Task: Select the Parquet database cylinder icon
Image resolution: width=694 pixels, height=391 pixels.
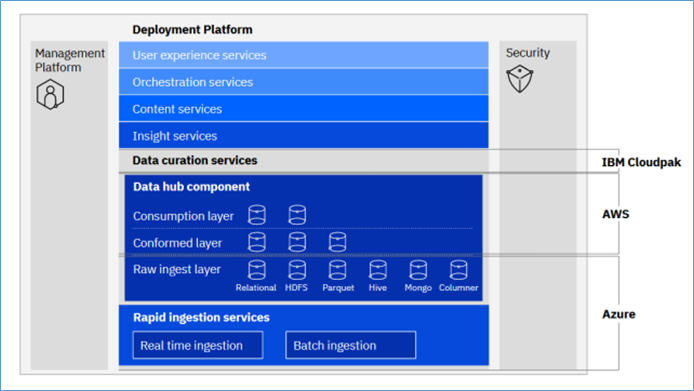Action: pos(337,270)
